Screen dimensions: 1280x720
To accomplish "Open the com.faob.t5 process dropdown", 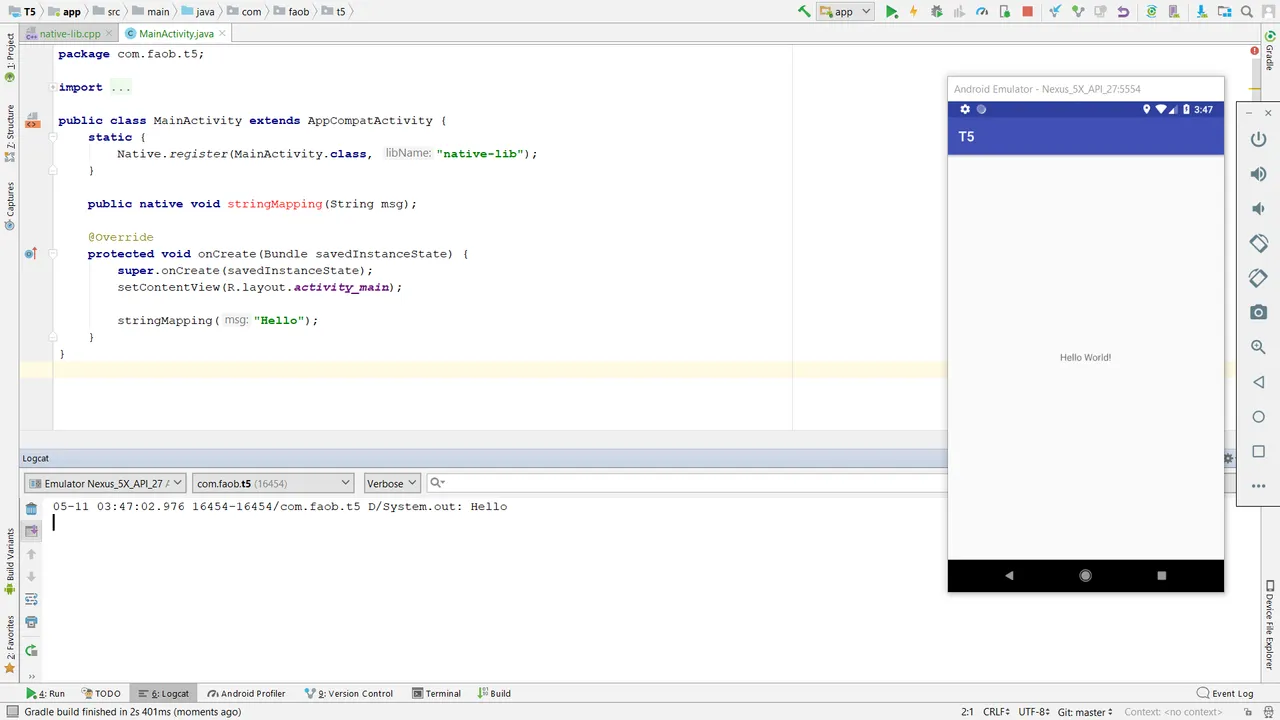I will coord(273,483).
